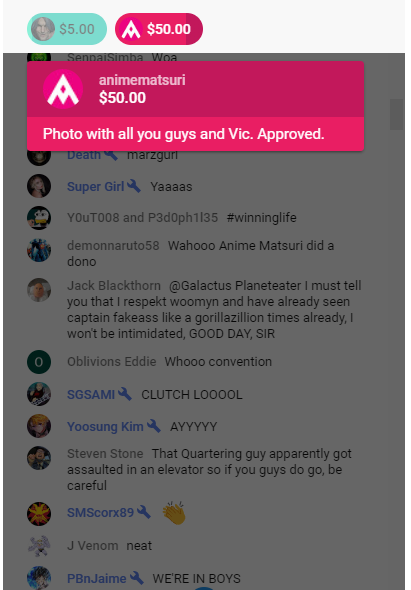The height and width of the screenshot is (590, 411).
Task: Click Yoosung Kim's wrench badge
Action: (154, 426)
